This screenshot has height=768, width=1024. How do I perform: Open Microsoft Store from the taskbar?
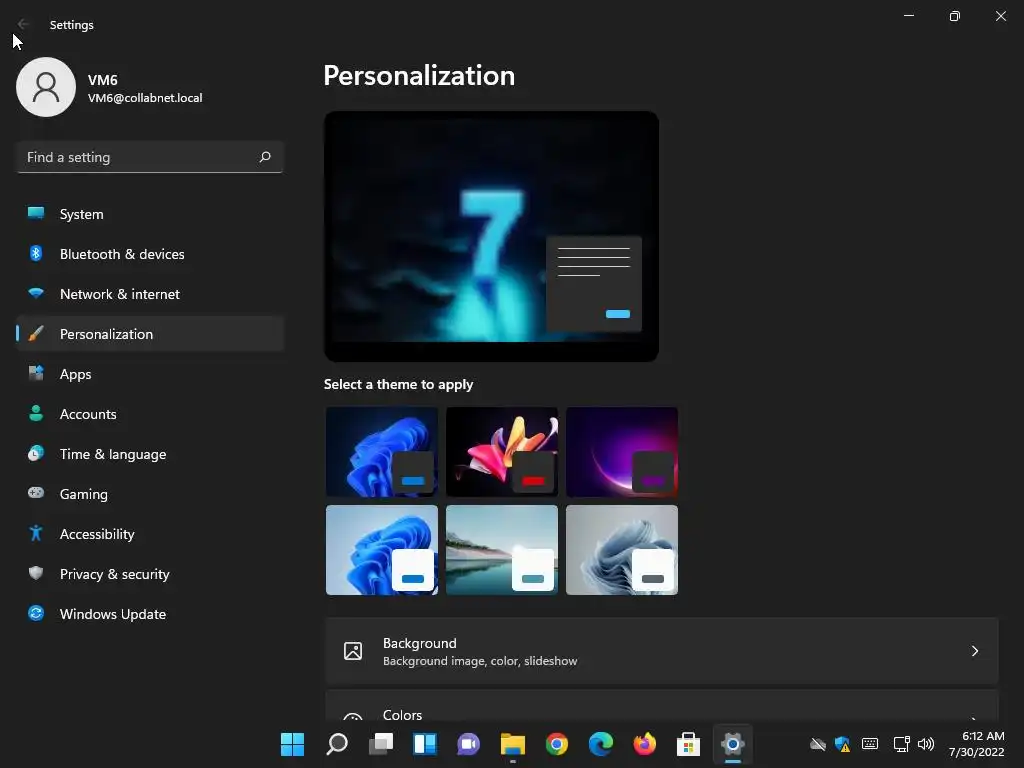[688, 744]
